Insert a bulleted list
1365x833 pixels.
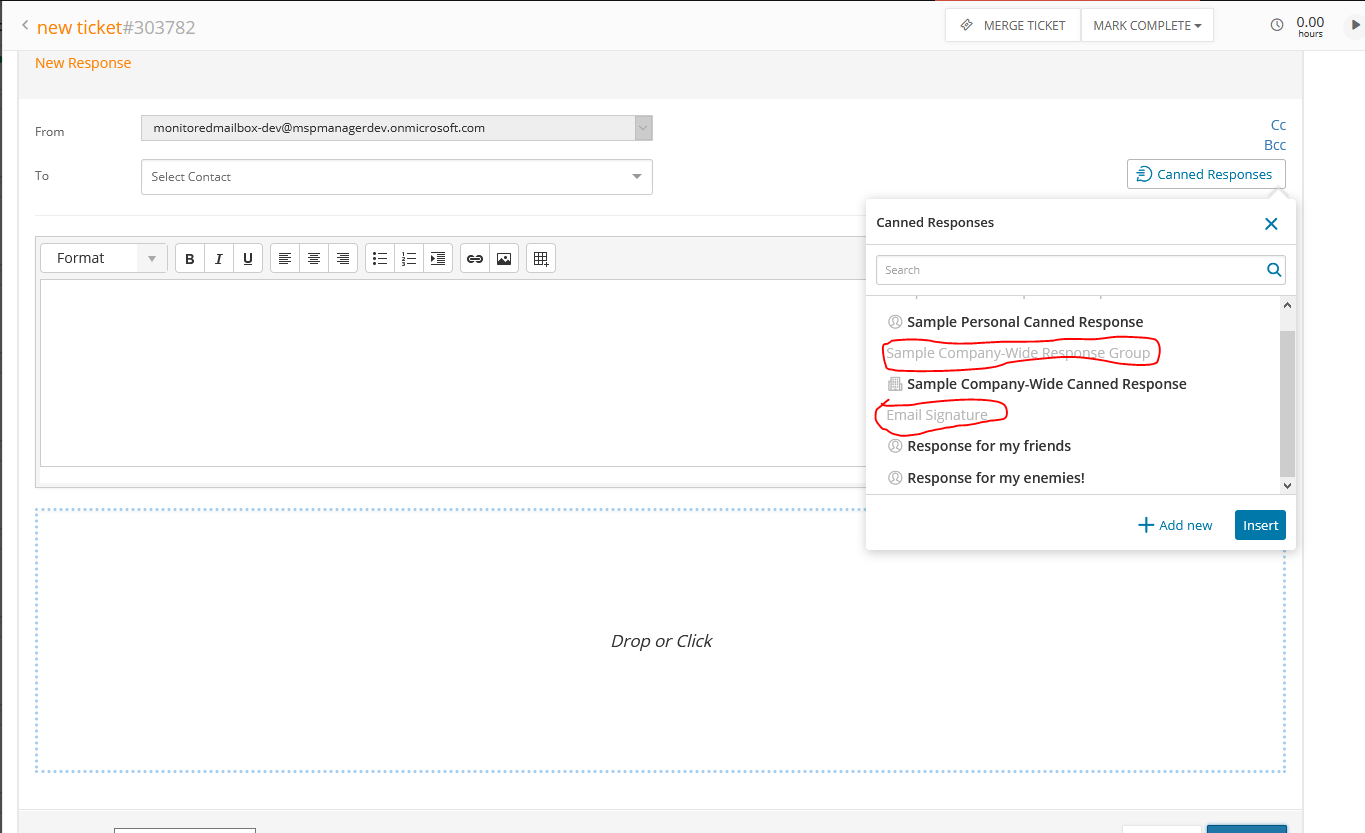coord(379,258)
